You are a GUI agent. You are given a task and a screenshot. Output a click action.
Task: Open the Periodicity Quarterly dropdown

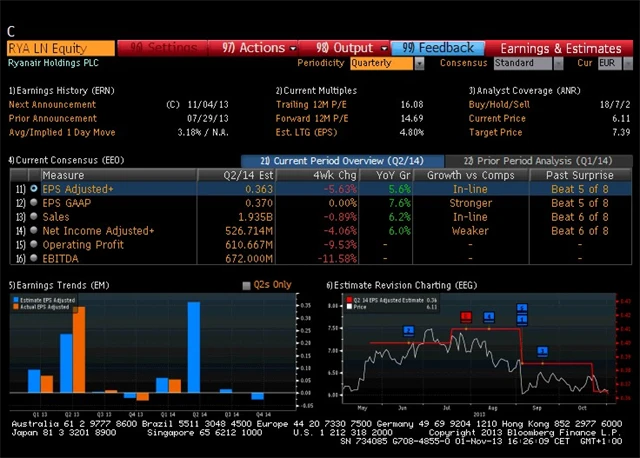pyautogui.click(x=419, y=63)
